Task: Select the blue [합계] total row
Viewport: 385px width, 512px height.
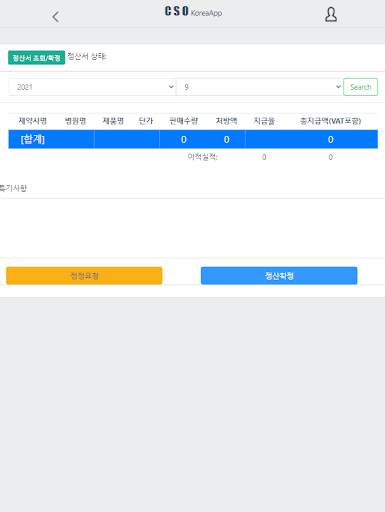Action: tap(193, 139)
